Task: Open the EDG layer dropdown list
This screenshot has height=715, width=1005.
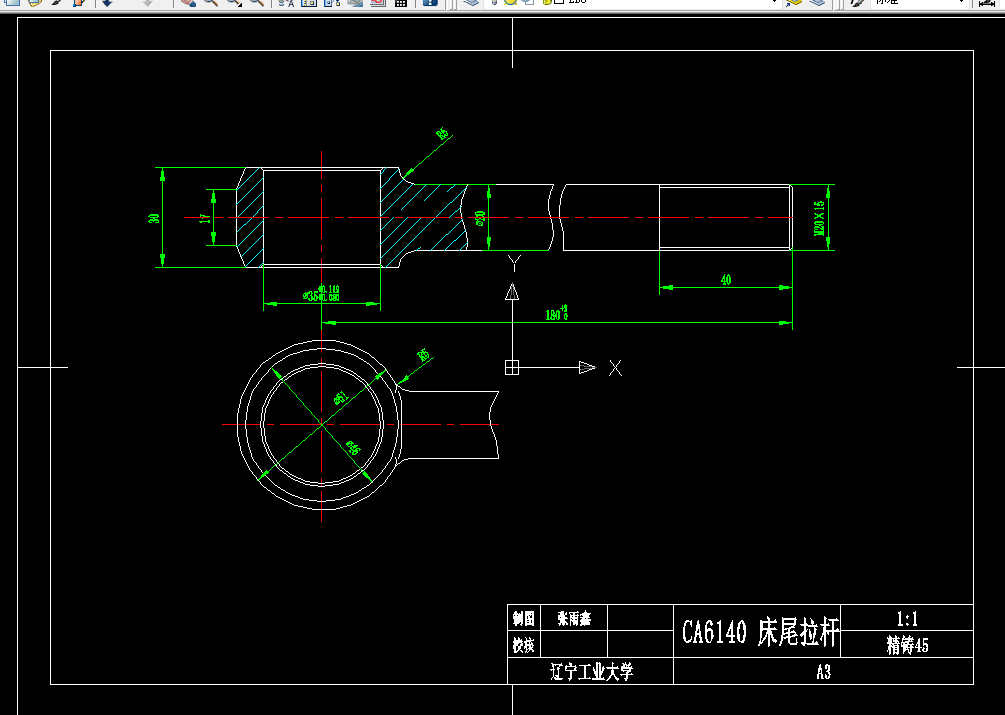Action: (775, 6)
